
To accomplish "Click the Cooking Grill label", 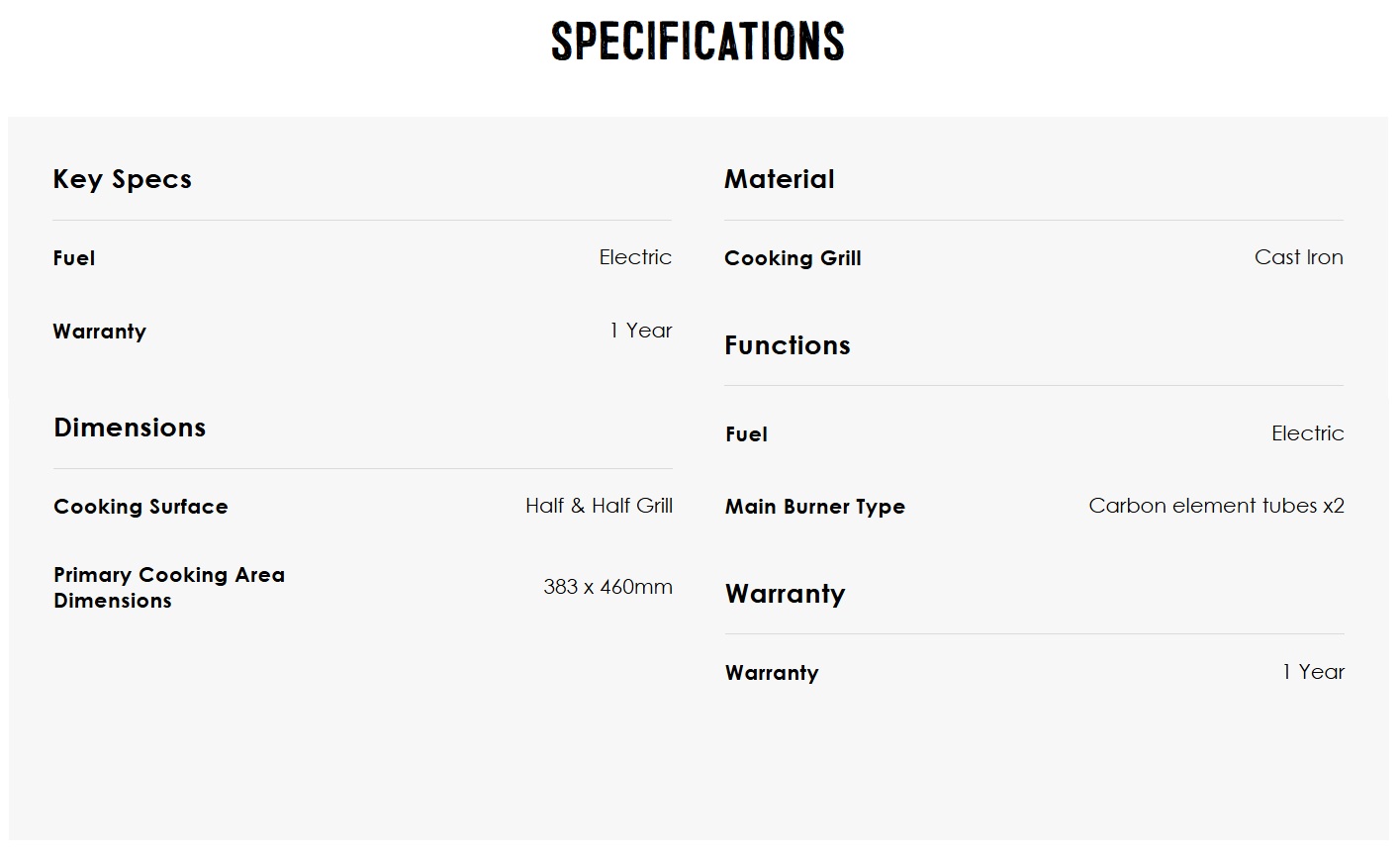I will coord(793,258).
